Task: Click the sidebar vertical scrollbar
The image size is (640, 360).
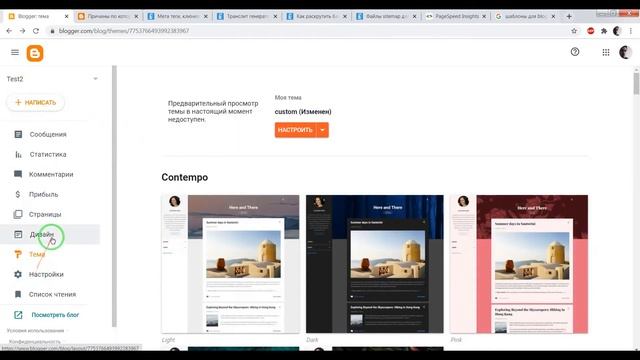Action: click(114, 196)
